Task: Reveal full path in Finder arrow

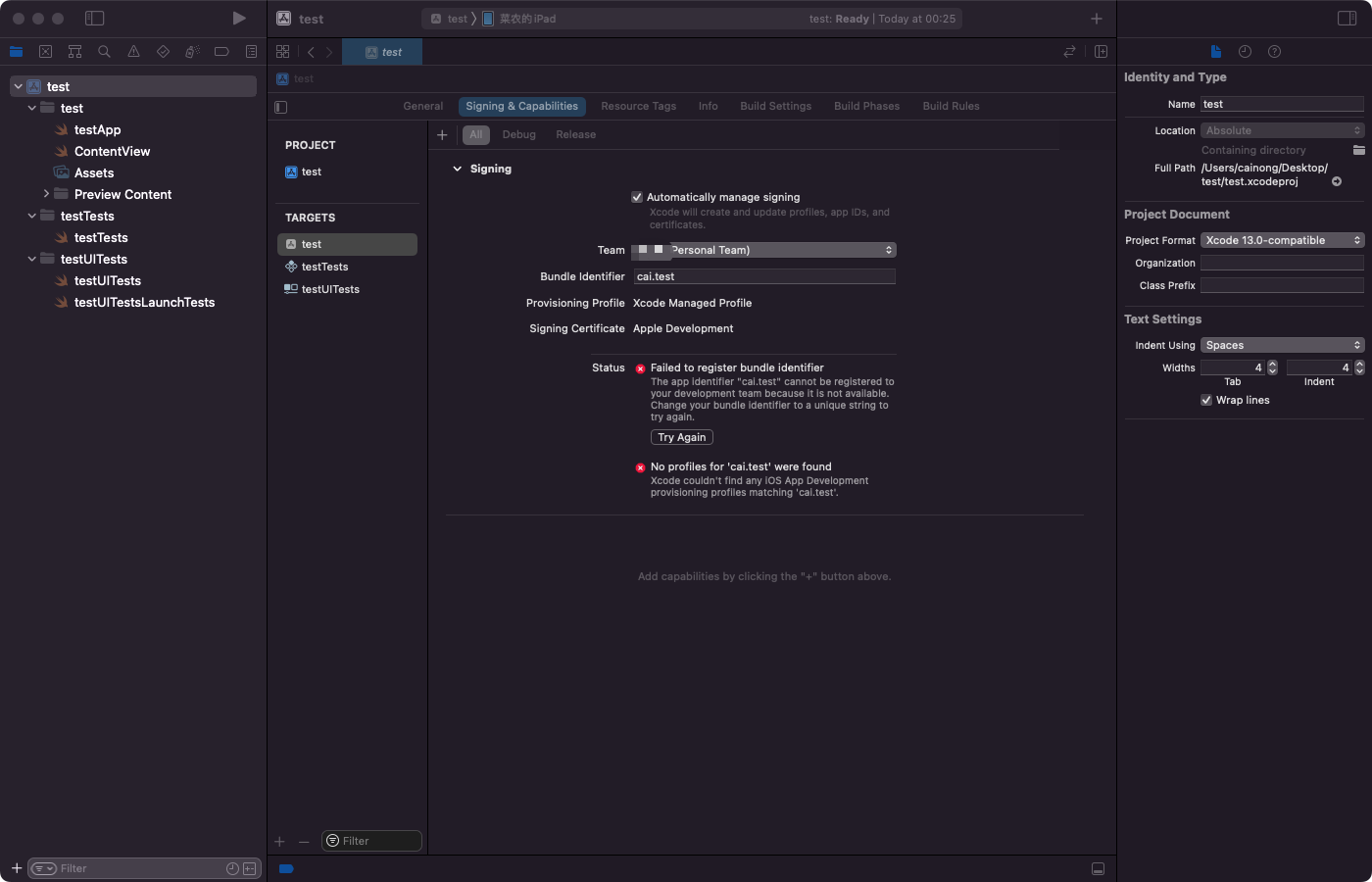Action: [1337, 181]
